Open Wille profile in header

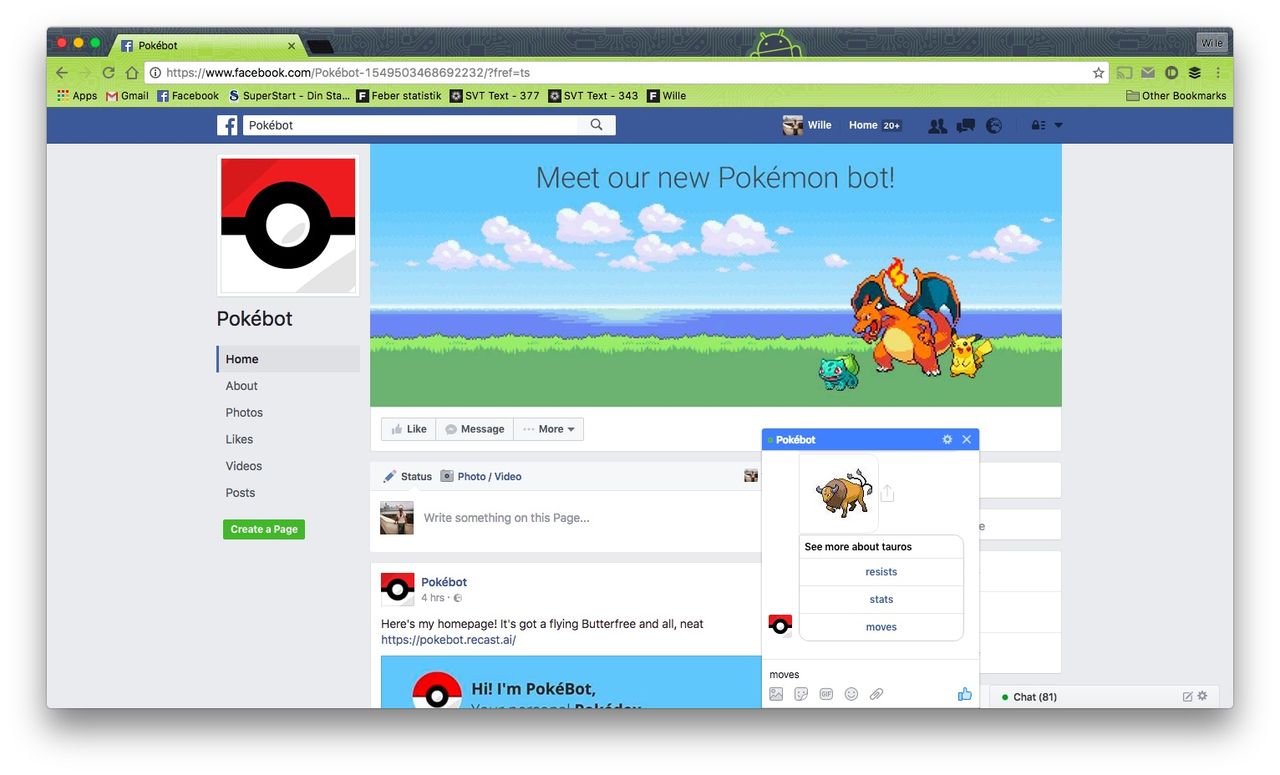pos(808,125)
